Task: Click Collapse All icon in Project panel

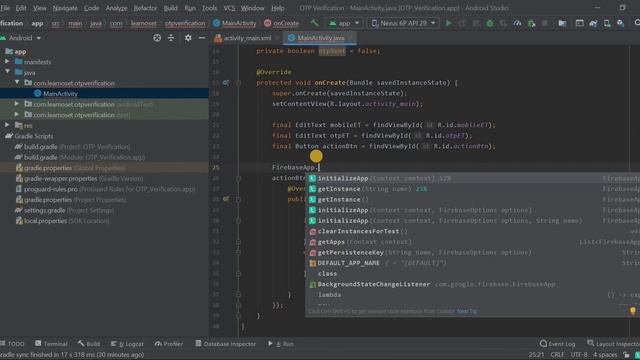Action: coord(171,38)
